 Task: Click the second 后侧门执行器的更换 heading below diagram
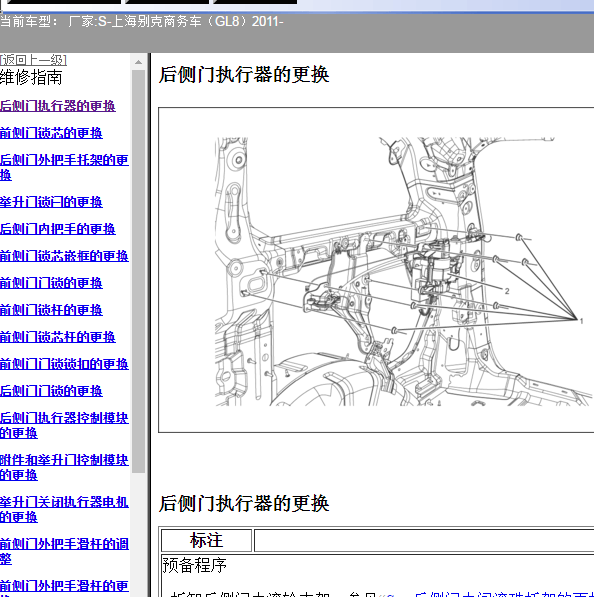244,504
